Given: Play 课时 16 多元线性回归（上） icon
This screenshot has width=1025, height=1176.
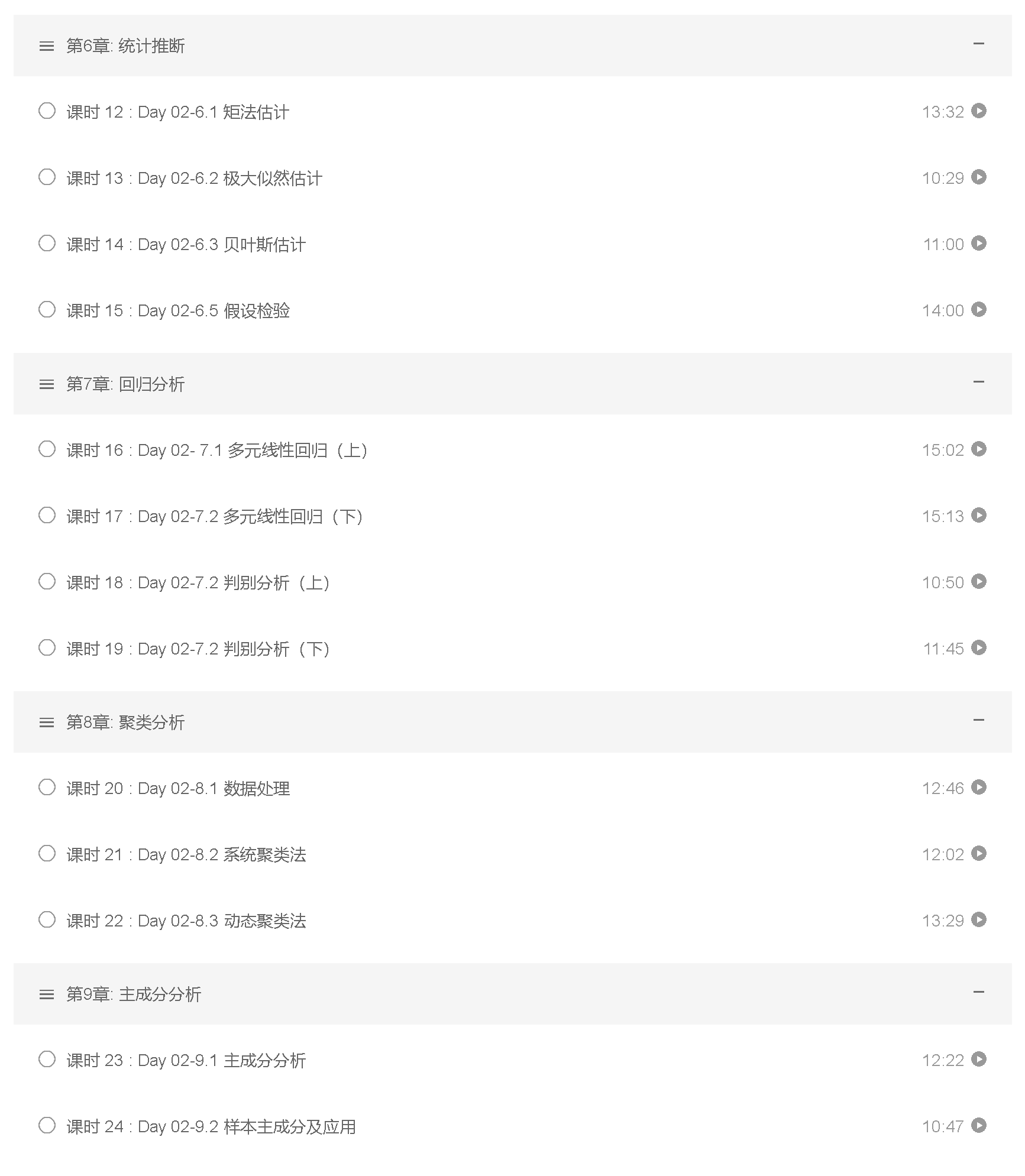Looking at the screenshot, I should click(979, 449).
